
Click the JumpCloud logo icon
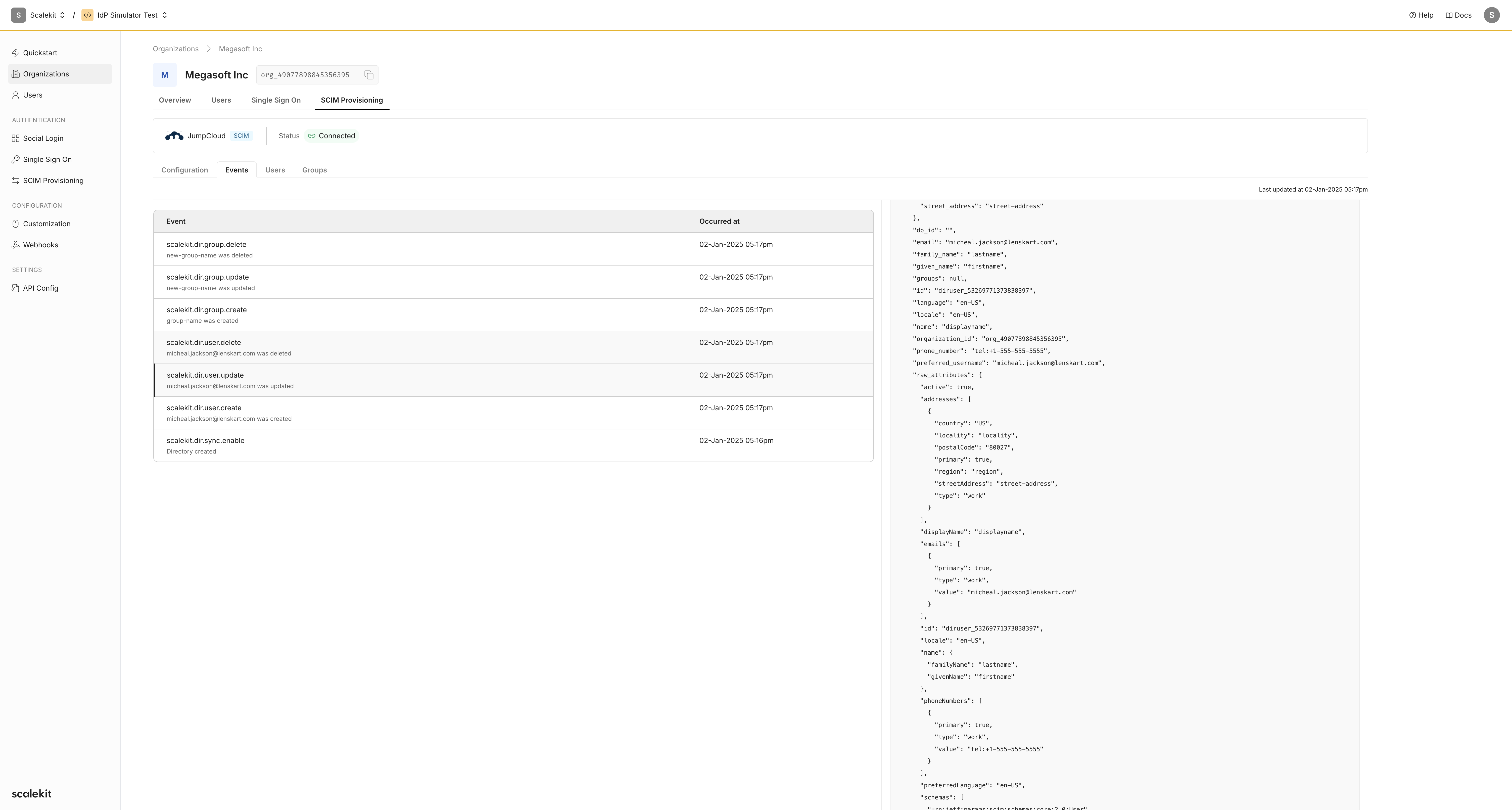pos(174,136)
